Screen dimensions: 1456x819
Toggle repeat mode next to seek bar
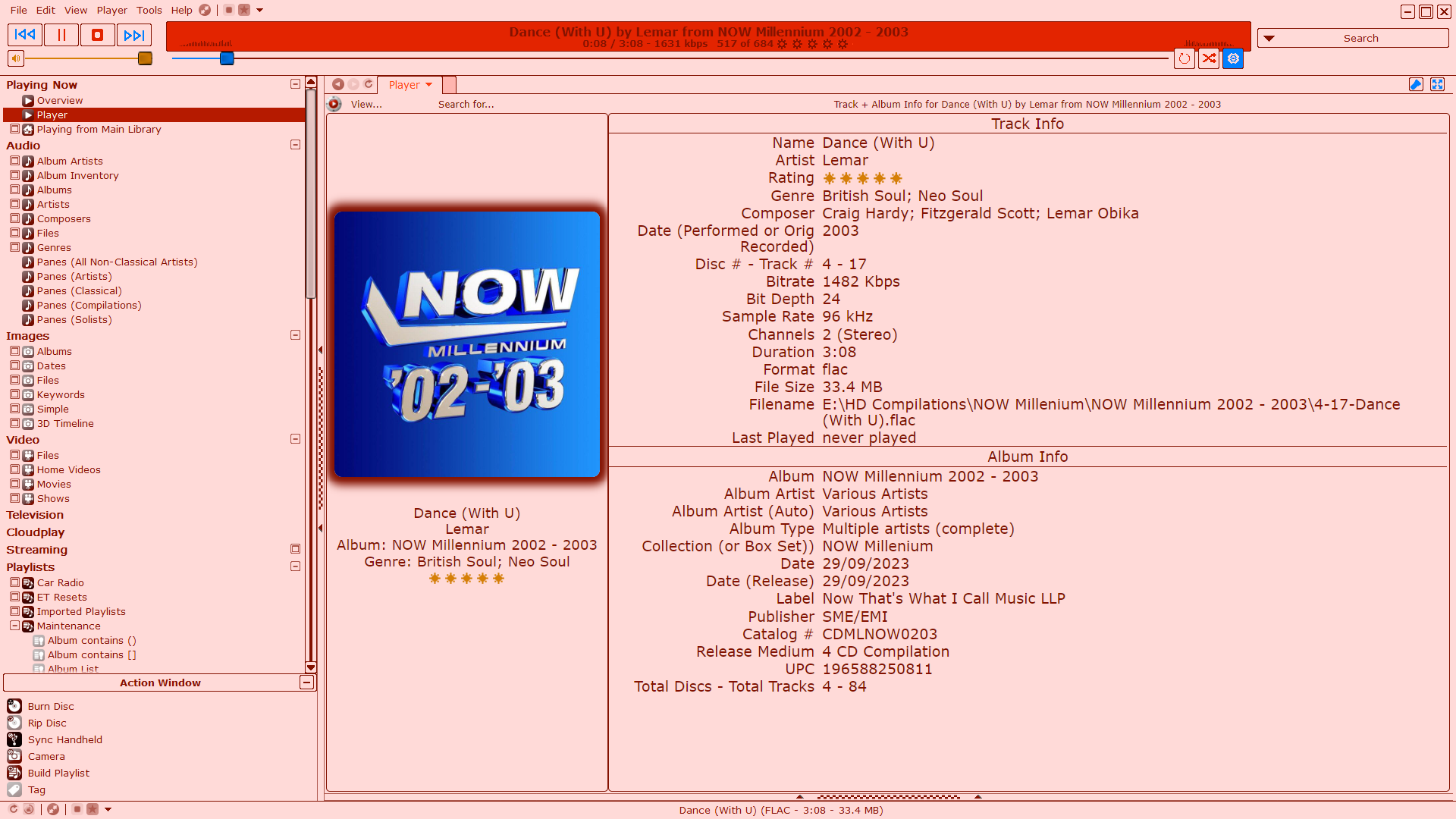coord(1185,58)
